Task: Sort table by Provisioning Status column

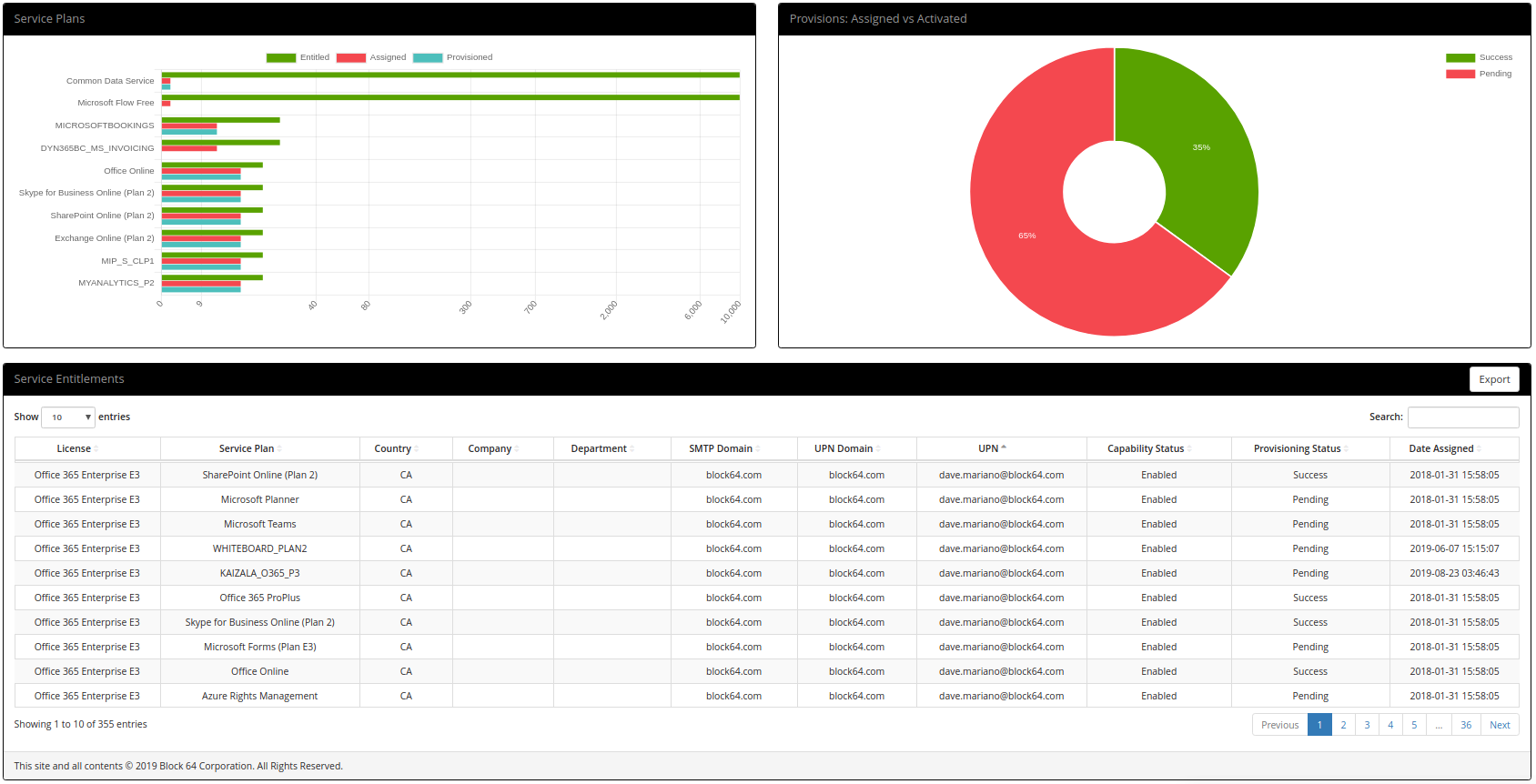Action: 1310,449
